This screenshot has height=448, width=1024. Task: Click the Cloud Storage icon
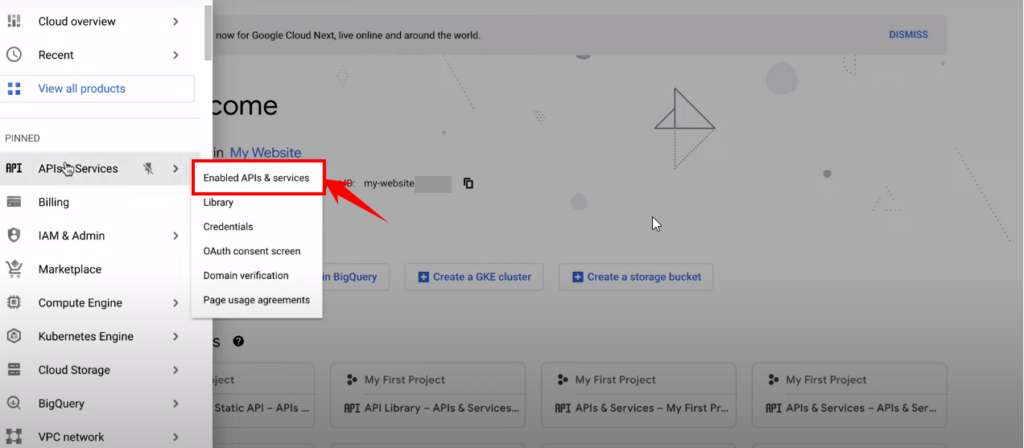pyautogui.click(x=14, y=370)
